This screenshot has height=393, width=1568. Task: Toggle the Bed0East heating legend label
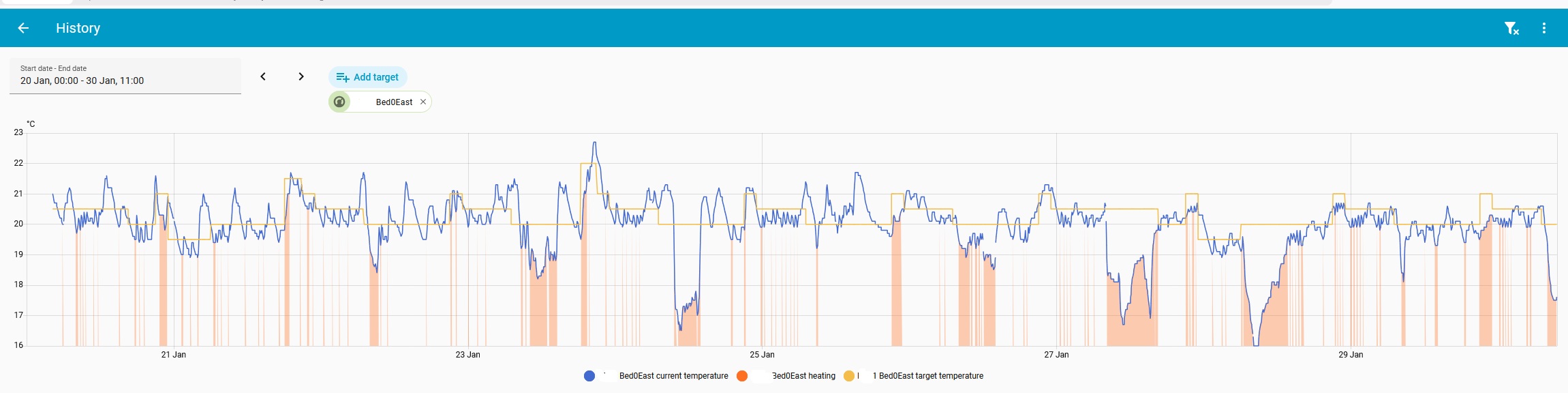click(x=803, y=376)
